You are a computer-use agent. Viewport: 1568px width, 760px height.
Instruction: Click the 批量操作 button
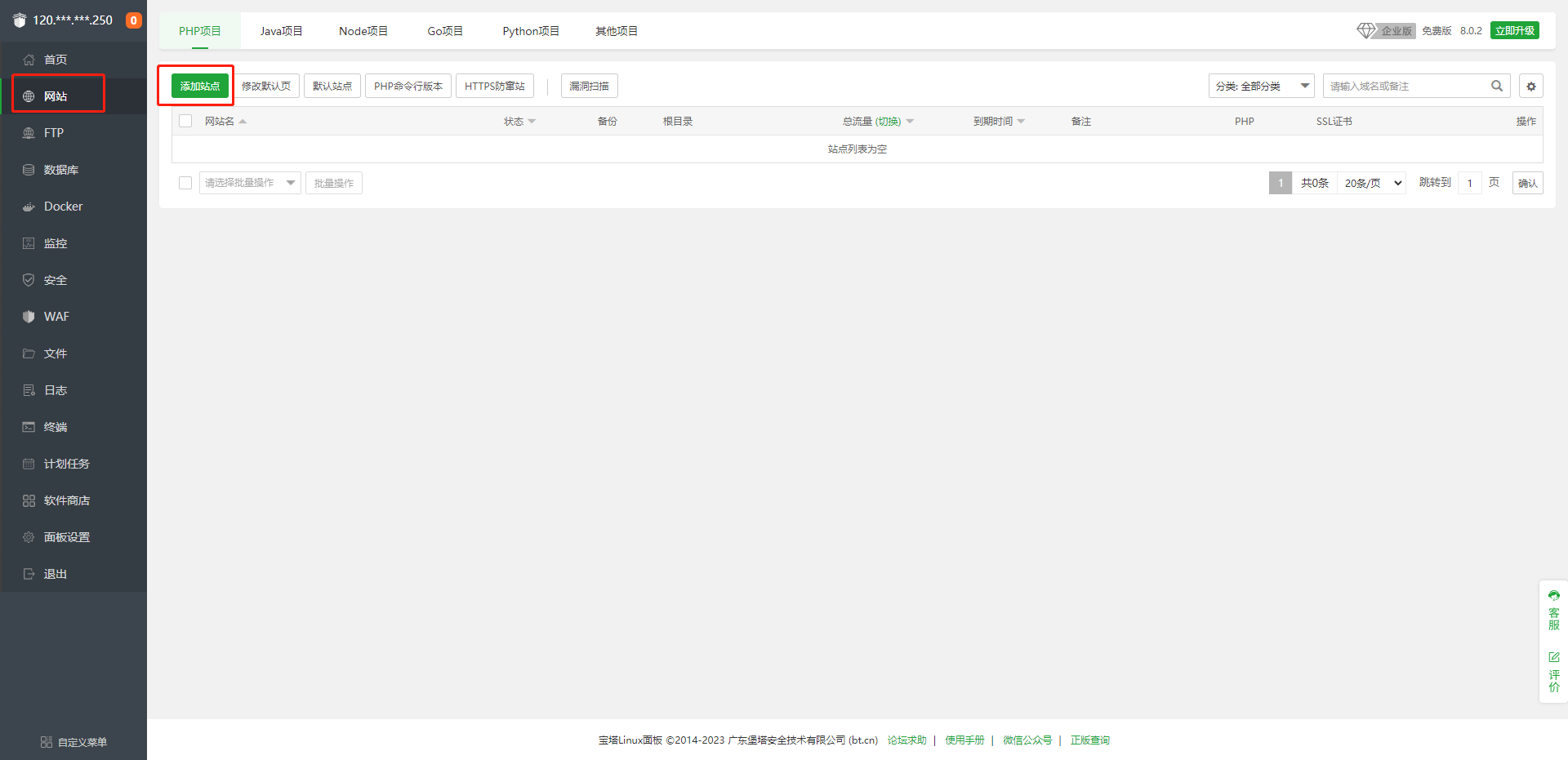coord(334,183)
